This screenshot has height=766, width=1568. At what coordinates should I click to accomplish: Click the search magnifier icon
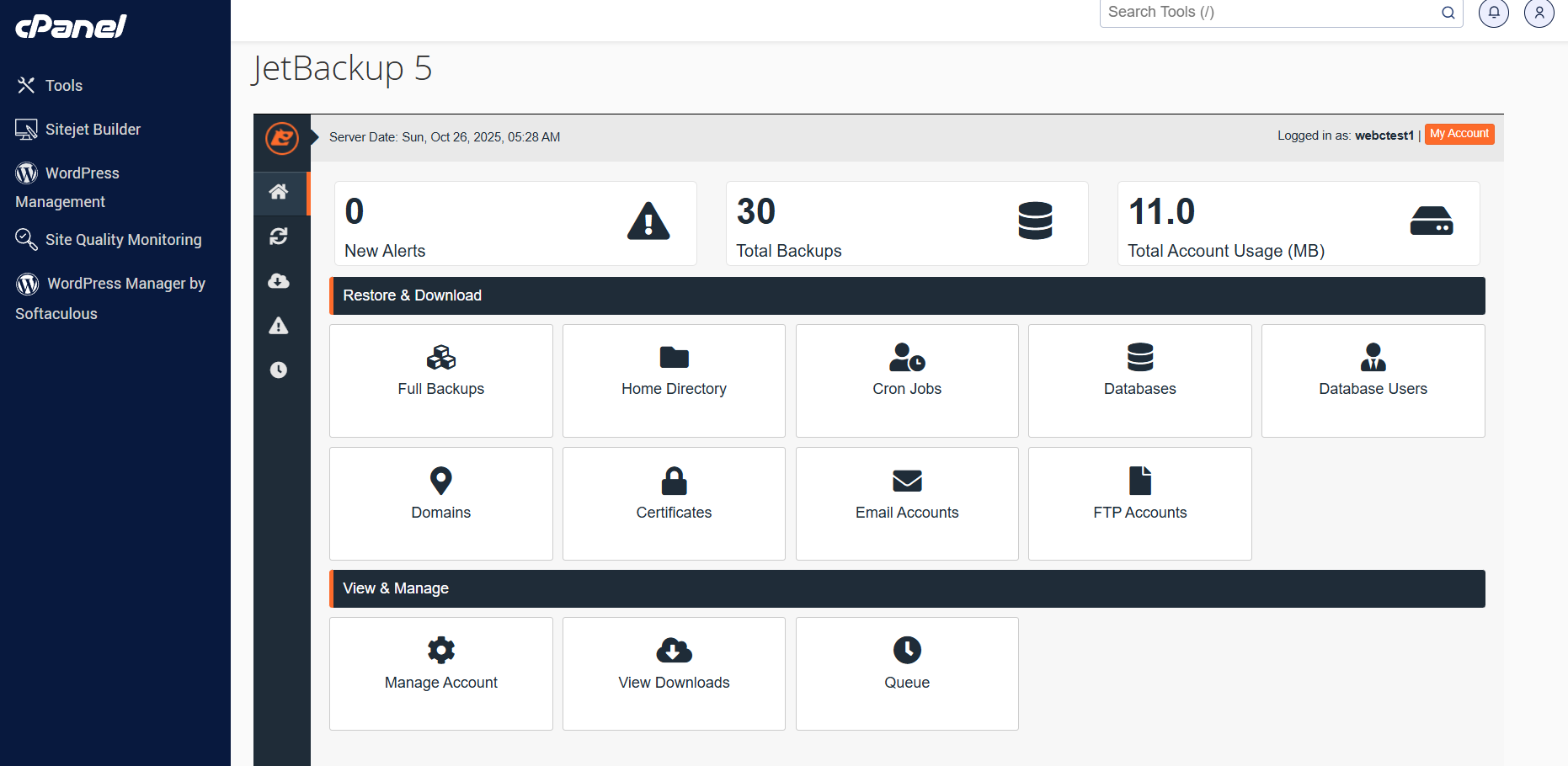tap(1448, 13)
